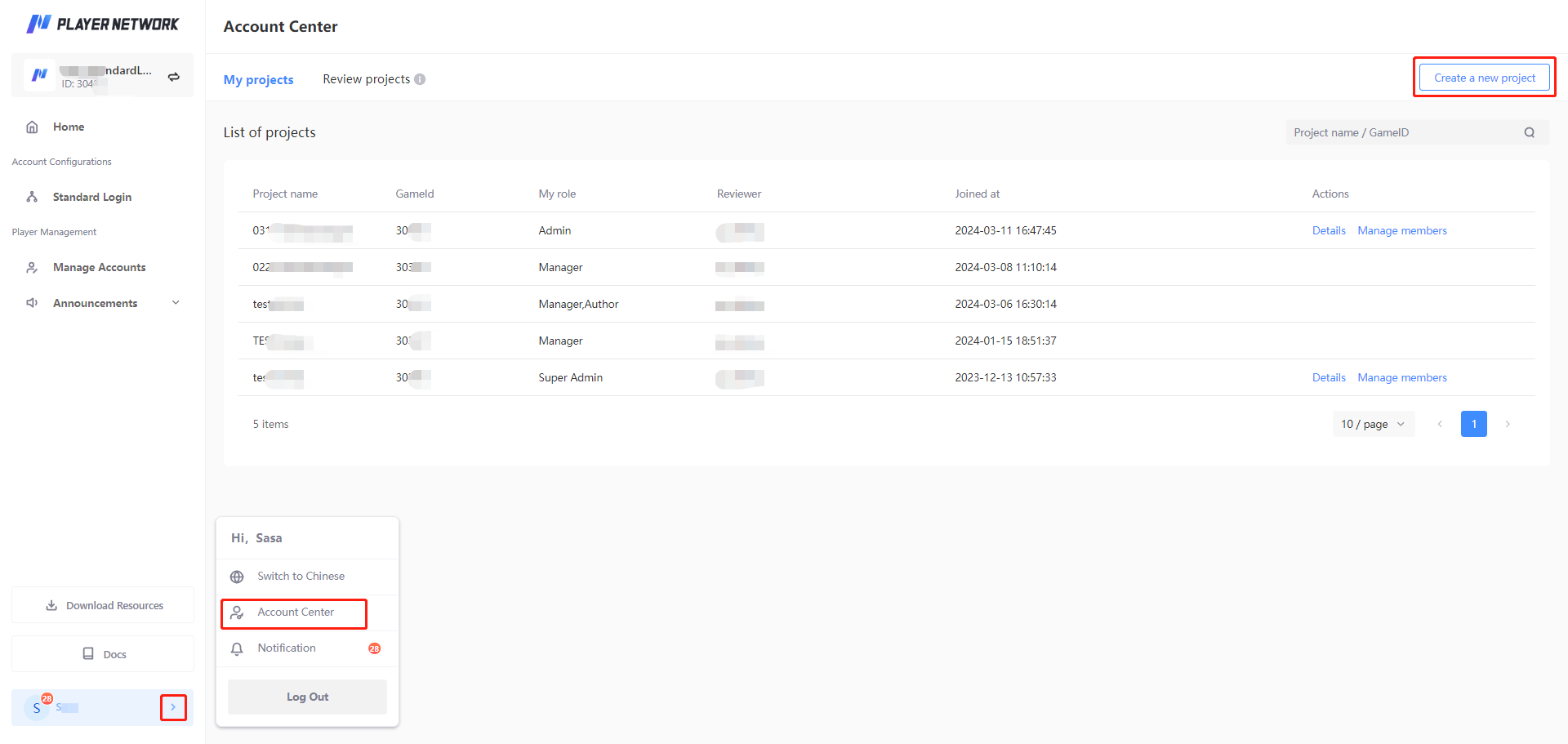1568x744 pixels.
Task: Open Details for the Super Admin project
Action: [x=1328, y=377]
